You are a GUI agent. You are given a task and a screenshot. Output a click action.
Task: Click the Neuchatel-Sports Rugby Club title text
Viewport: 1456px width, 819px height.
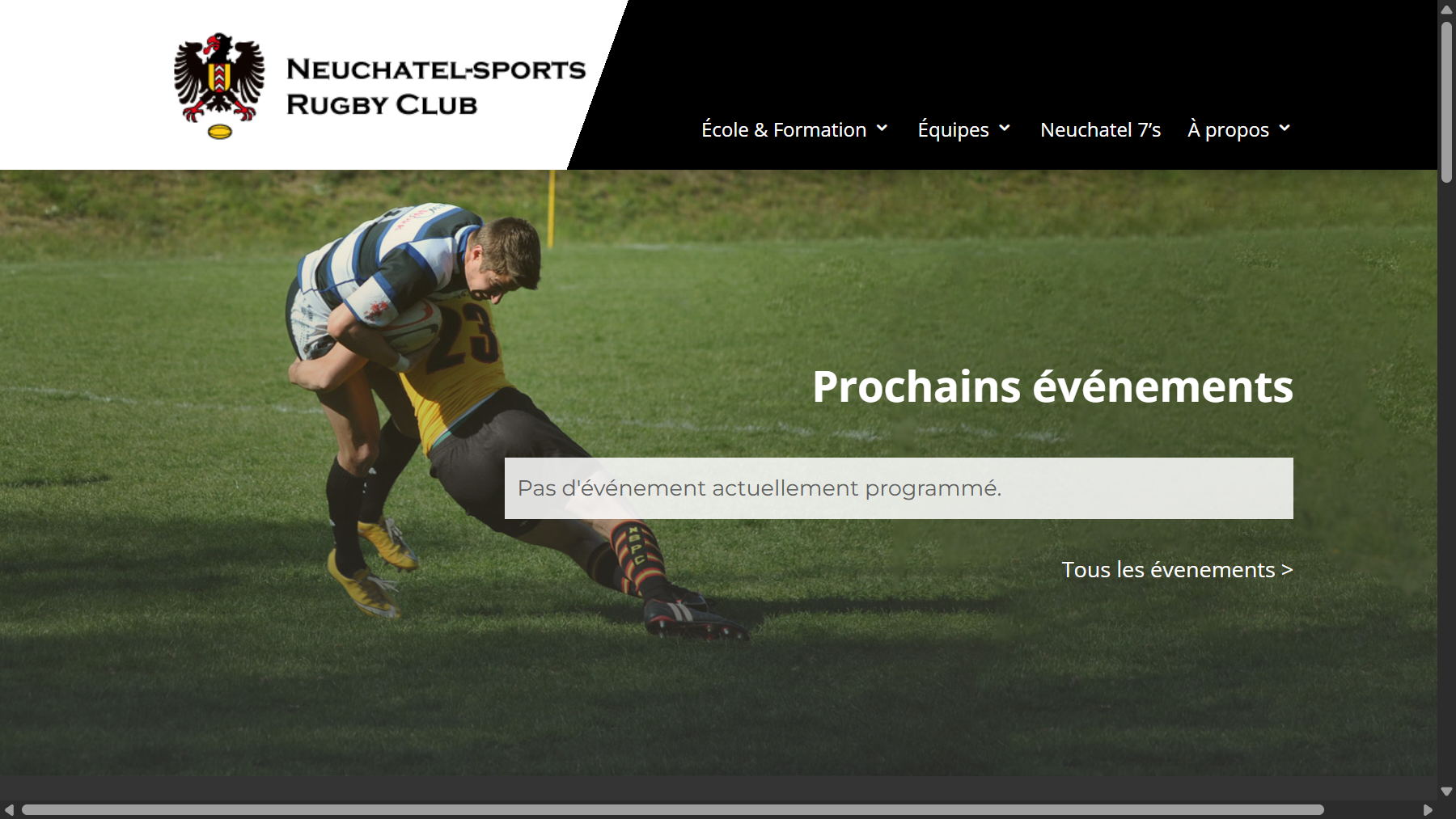pos(435,87)
